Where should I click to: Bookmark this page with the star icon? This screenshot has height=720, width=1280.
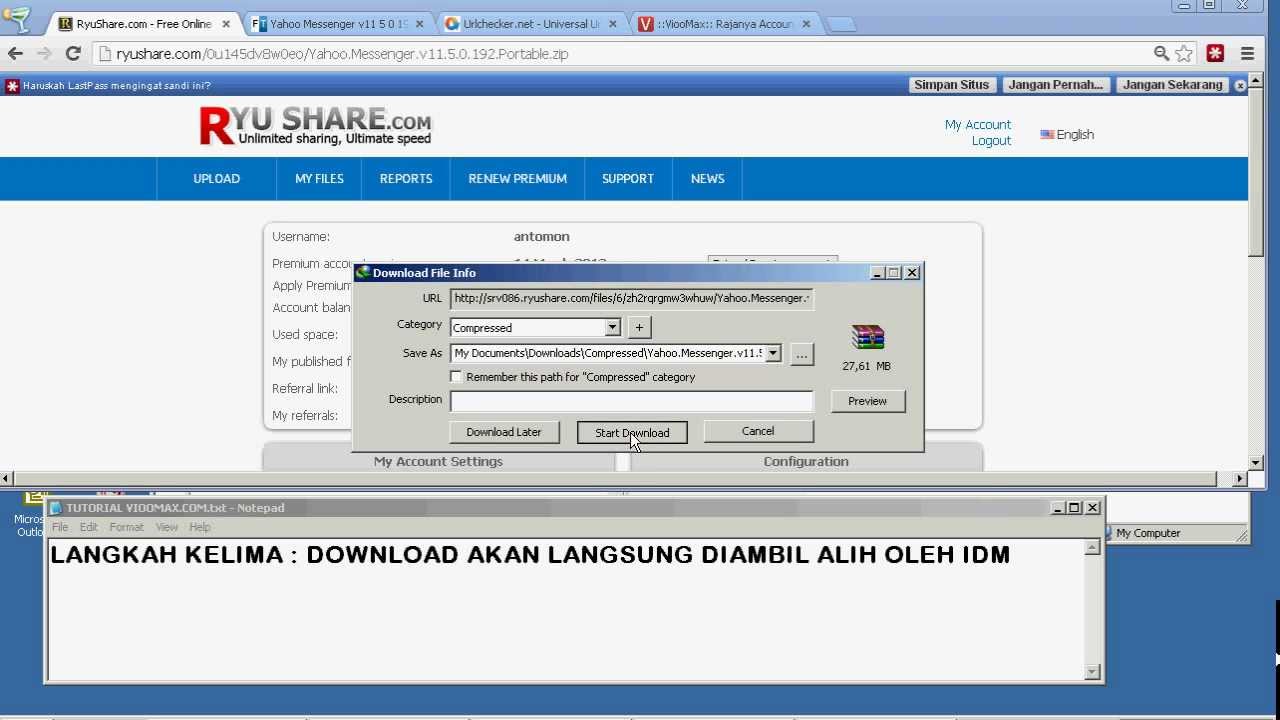coord(1185,54)
